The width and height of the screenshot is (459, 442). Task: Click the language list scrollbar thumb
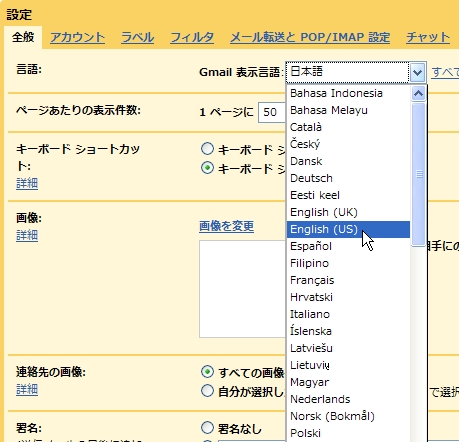tap(419, 174)
